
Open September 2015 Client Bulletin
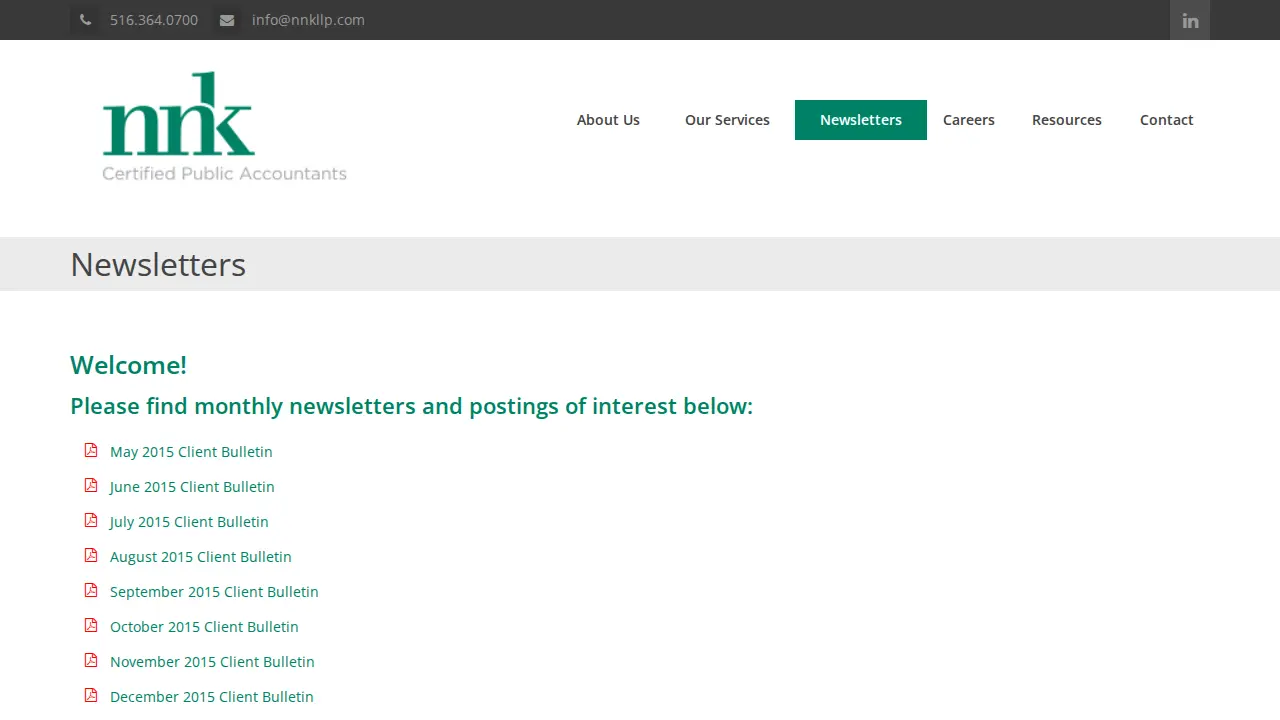click(214, 592)
